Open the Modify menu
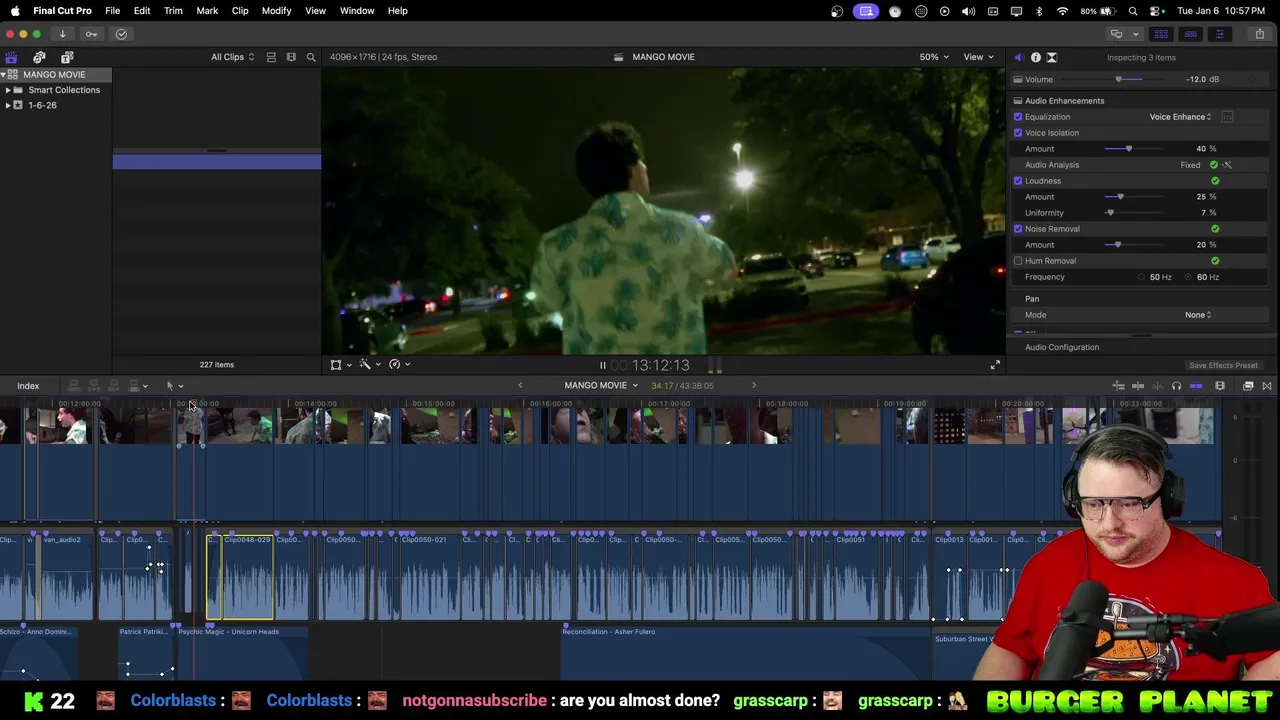Screen dimensions: 1280x720 point(277,11)
